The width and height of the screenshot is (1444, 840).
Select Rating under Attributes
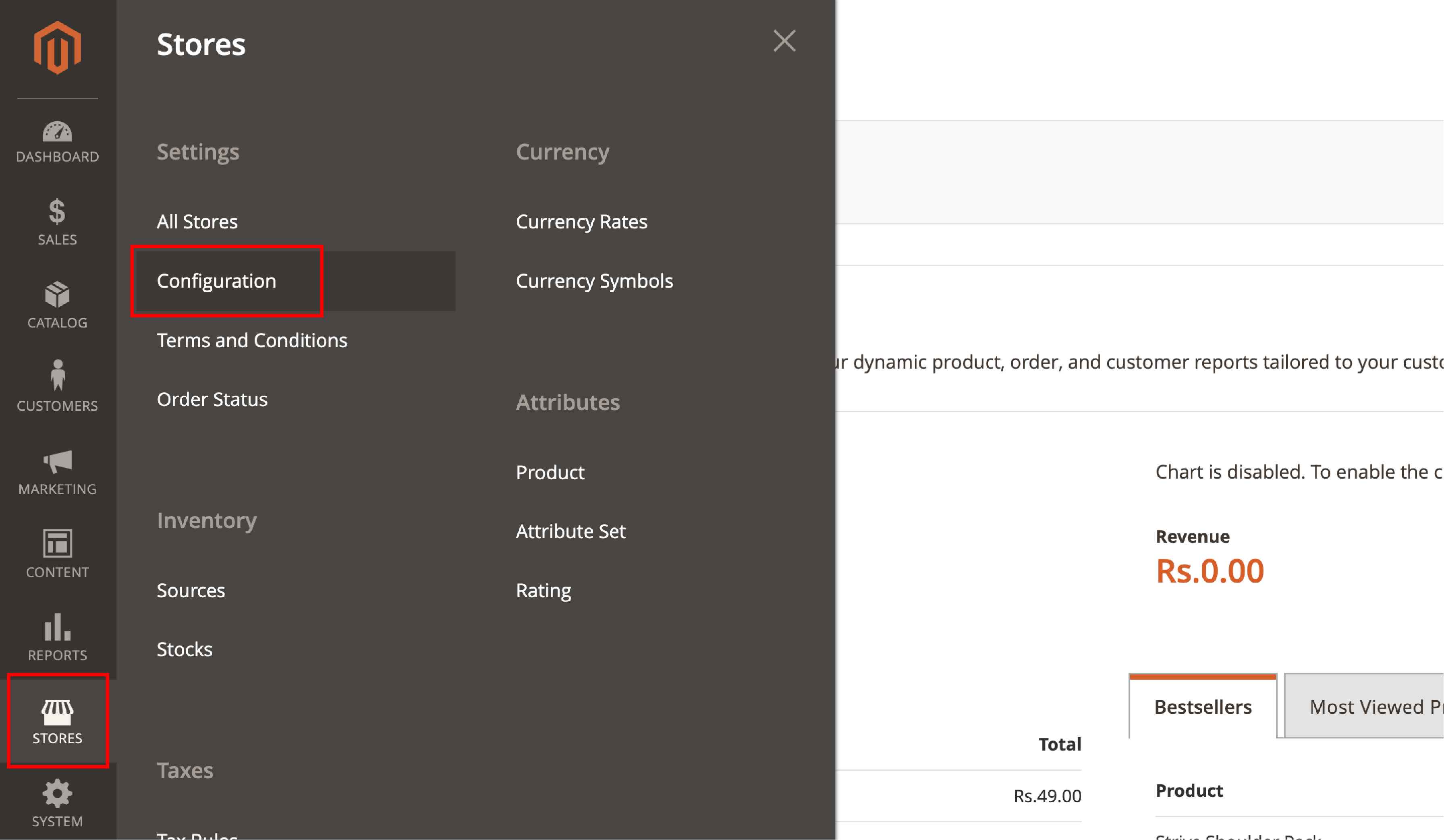543,590
